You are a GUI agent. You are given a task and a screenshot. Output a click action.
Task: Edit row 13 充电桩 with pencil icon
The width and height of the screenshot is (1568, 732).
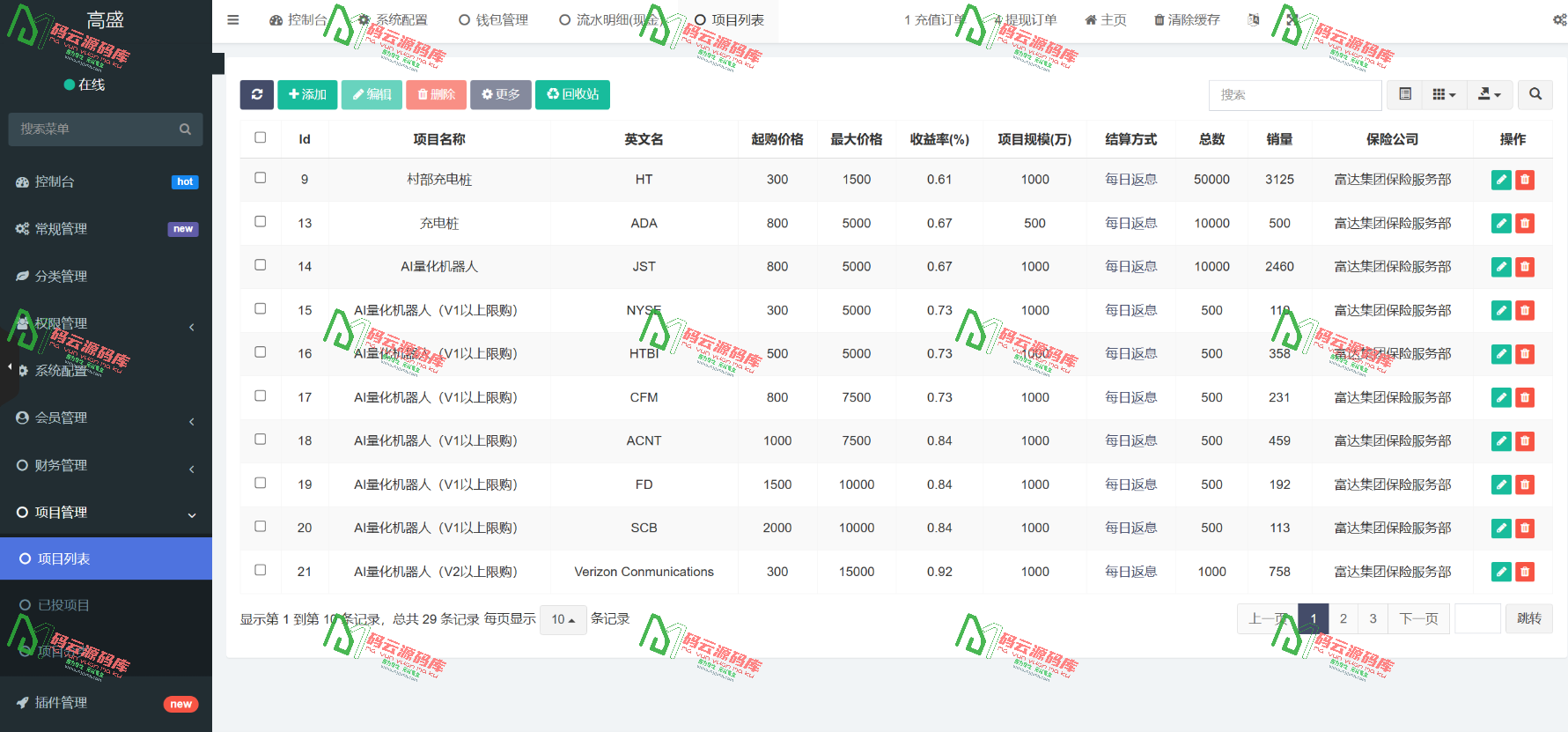click(x=1501, y=223)
